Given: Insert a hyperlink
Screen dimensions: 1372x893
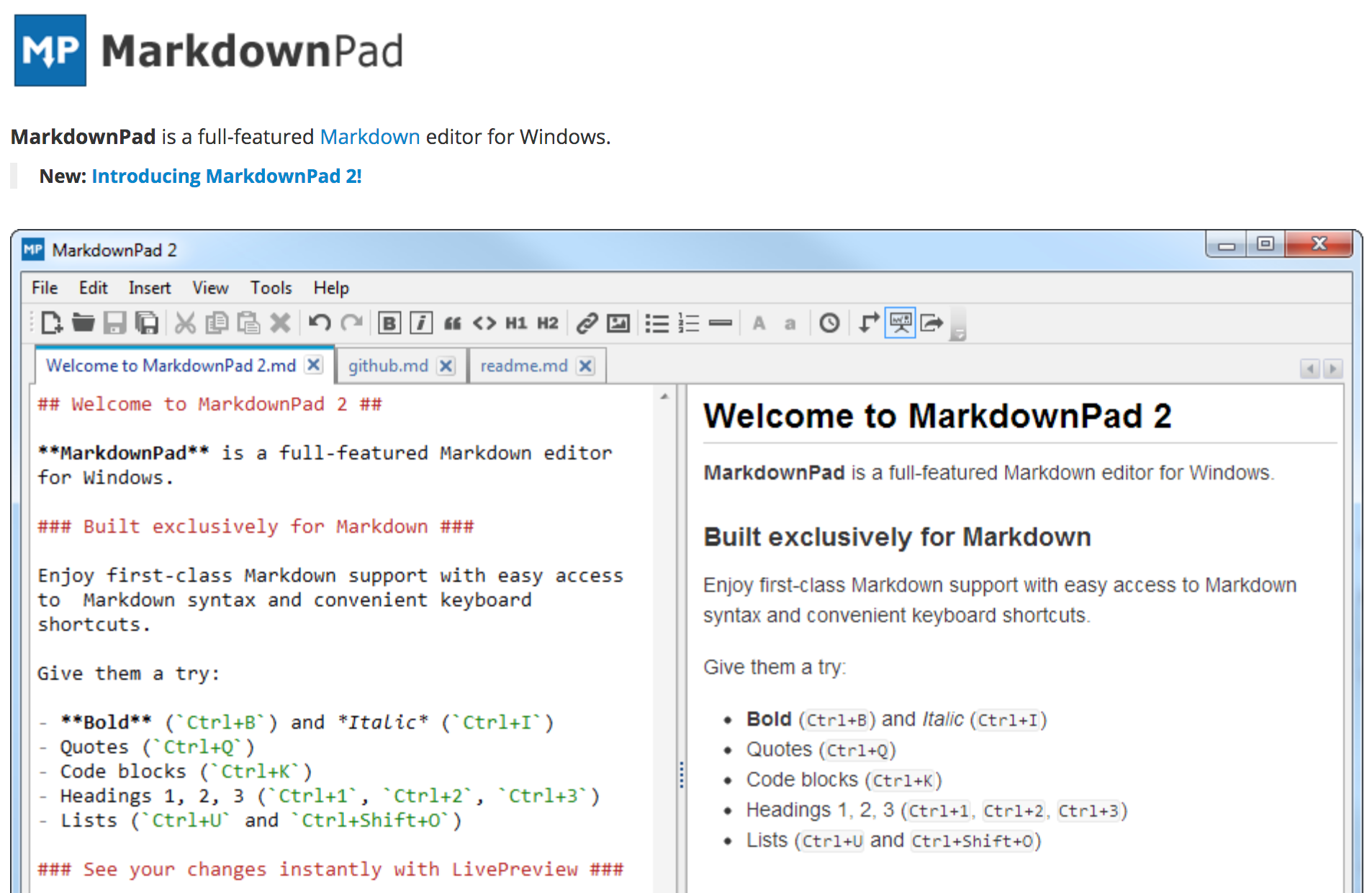Looking at the screenshot, I should (587, 323).
